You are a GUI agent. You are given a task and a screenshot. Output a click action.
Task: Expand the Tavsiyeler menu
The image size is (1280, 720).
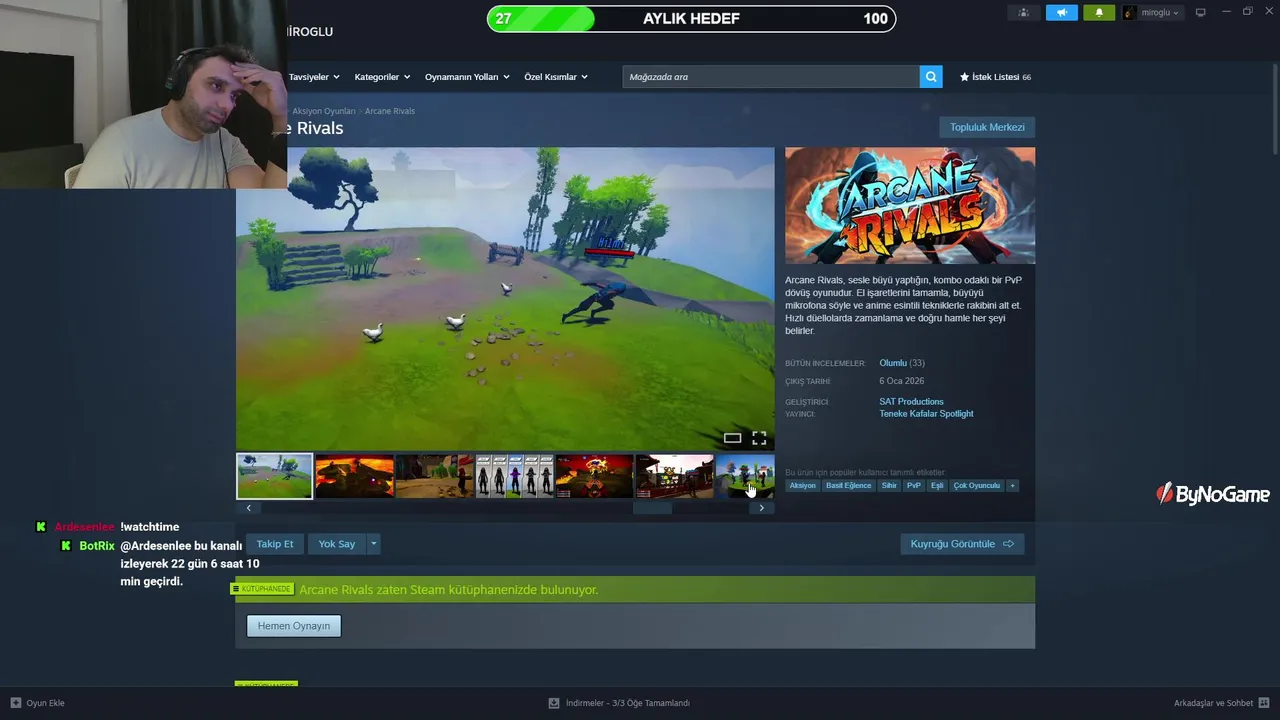point(314,77)
